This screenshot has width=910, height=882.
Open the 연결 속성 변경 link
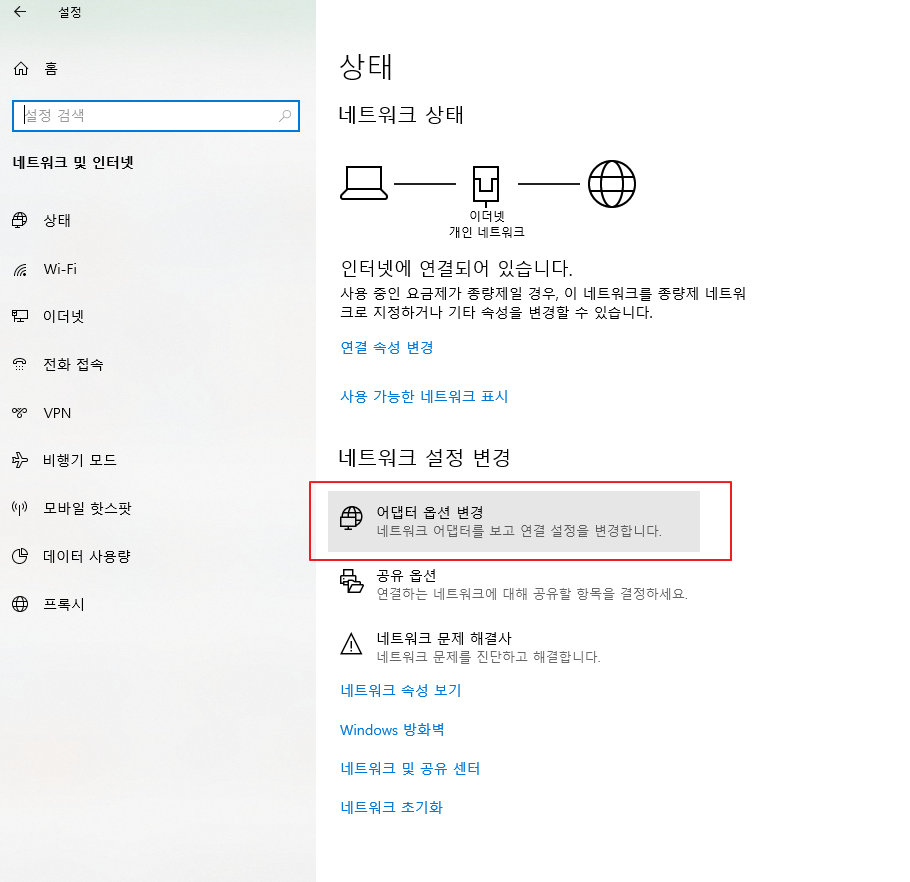(387, 348)
